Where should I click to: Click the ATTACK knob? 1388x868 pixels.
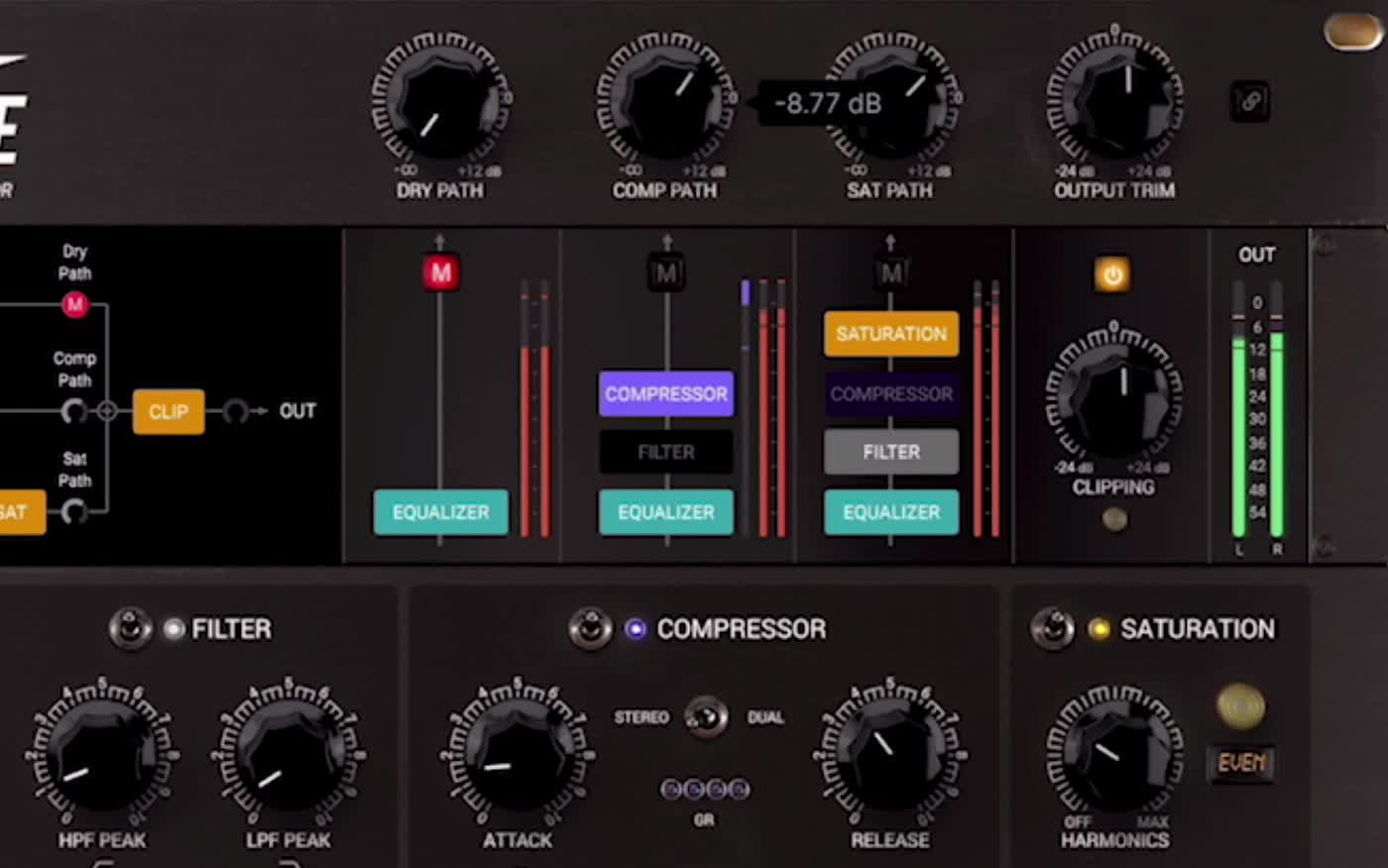[x=517, y=755]
